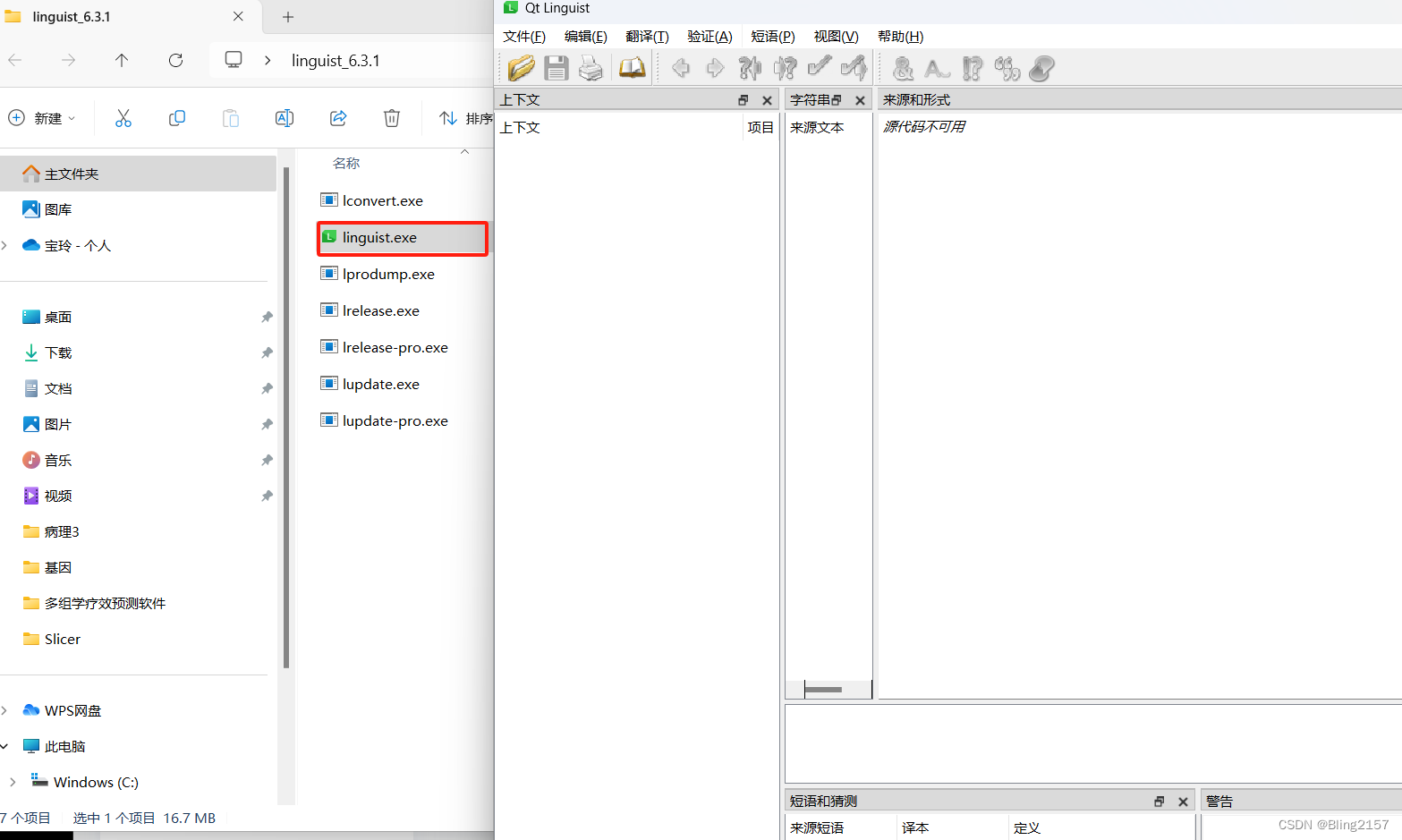
Task: Expand WPS网盘 tree node
Action: point(4,710)
